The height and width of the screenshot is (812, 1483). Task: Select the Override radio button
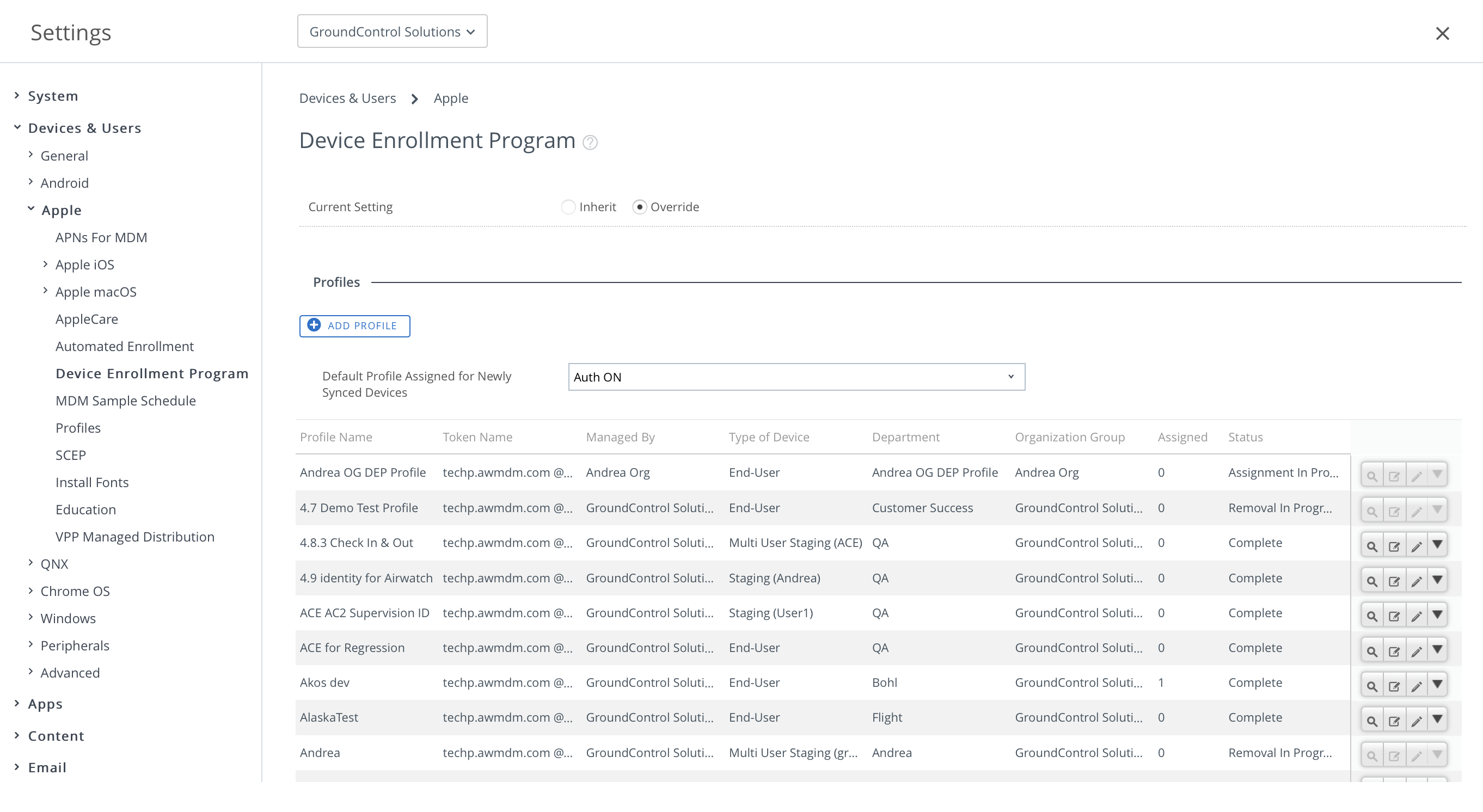pyautogui.click(x=639, y=207)
